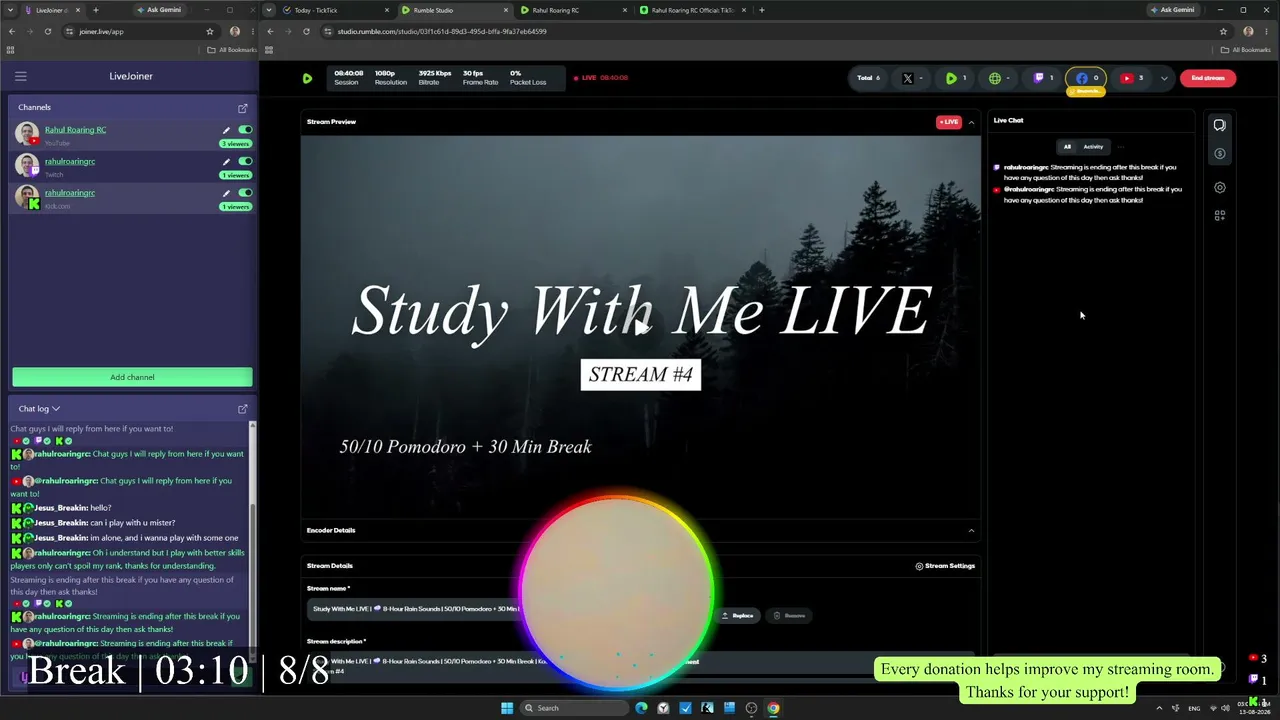Open the Kick rahulroaringrc channel link
This screenshot has height=720, width=1280.
(x=70, y=193)
